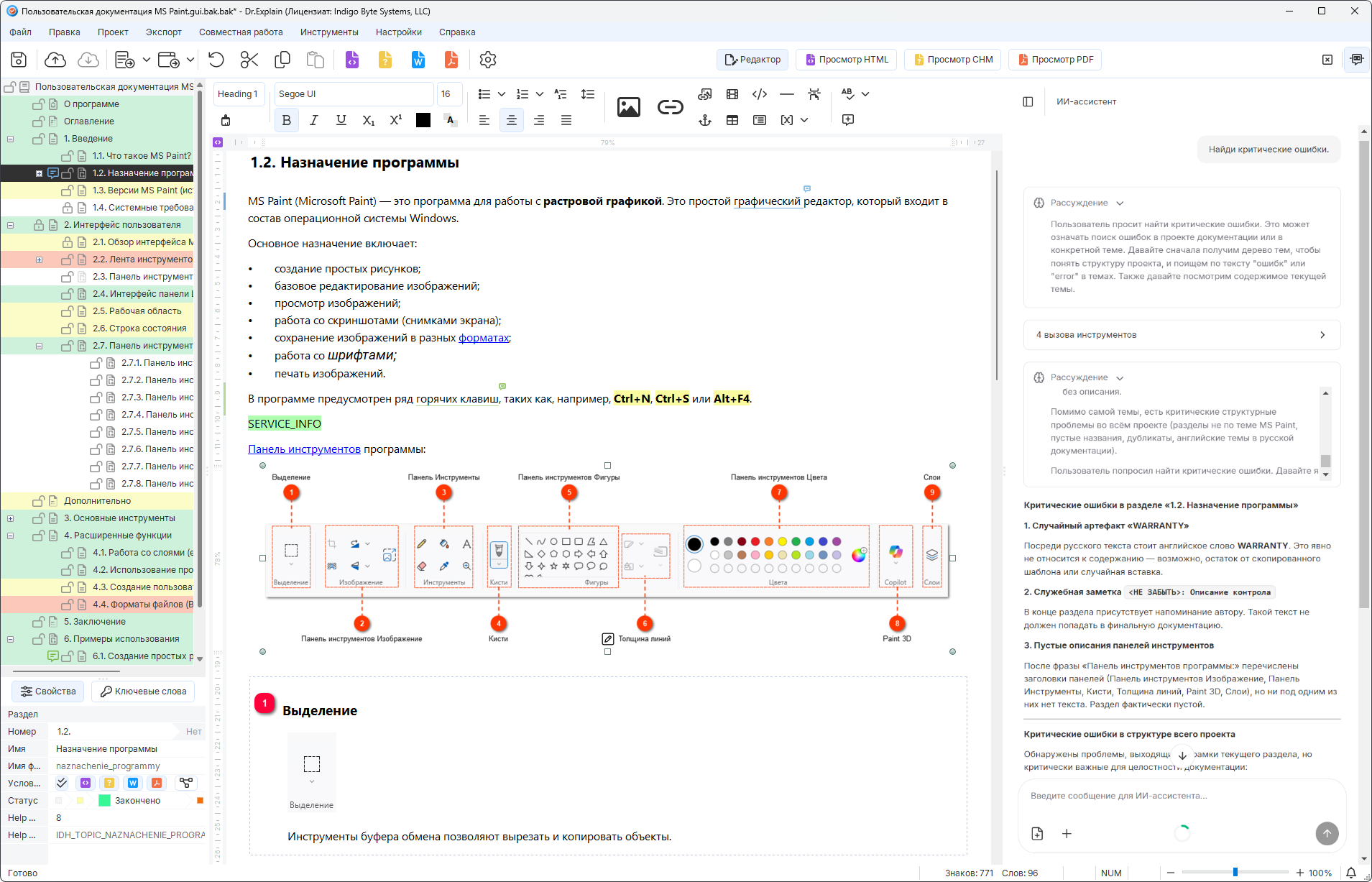Expand the 4 вызова инструментов section
The height and width of the screenshot is (882, 1372).
coord(1182,335)
